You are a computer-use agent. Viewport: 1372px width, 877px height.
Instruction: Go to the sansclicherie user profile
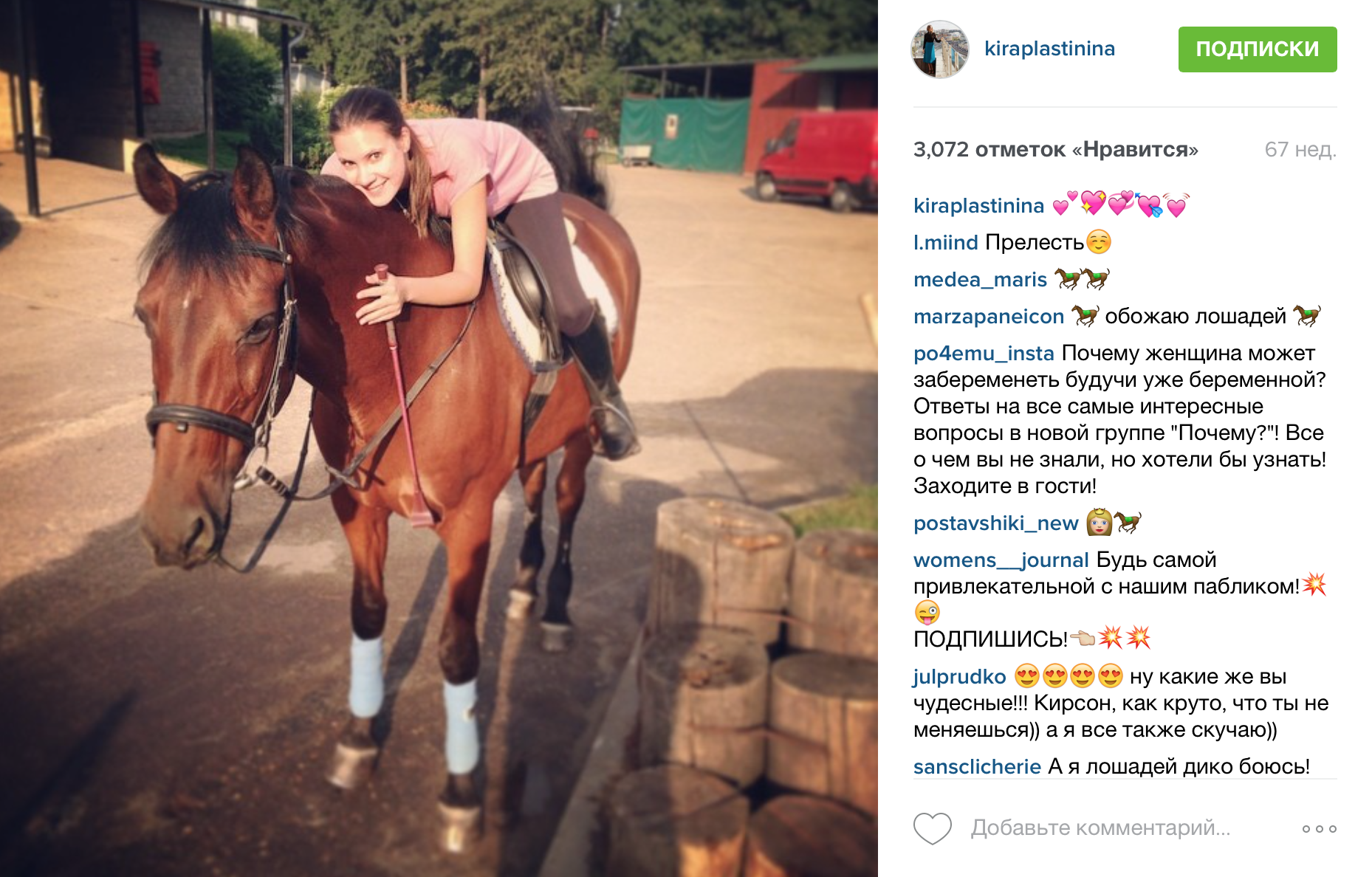point(977,766)
